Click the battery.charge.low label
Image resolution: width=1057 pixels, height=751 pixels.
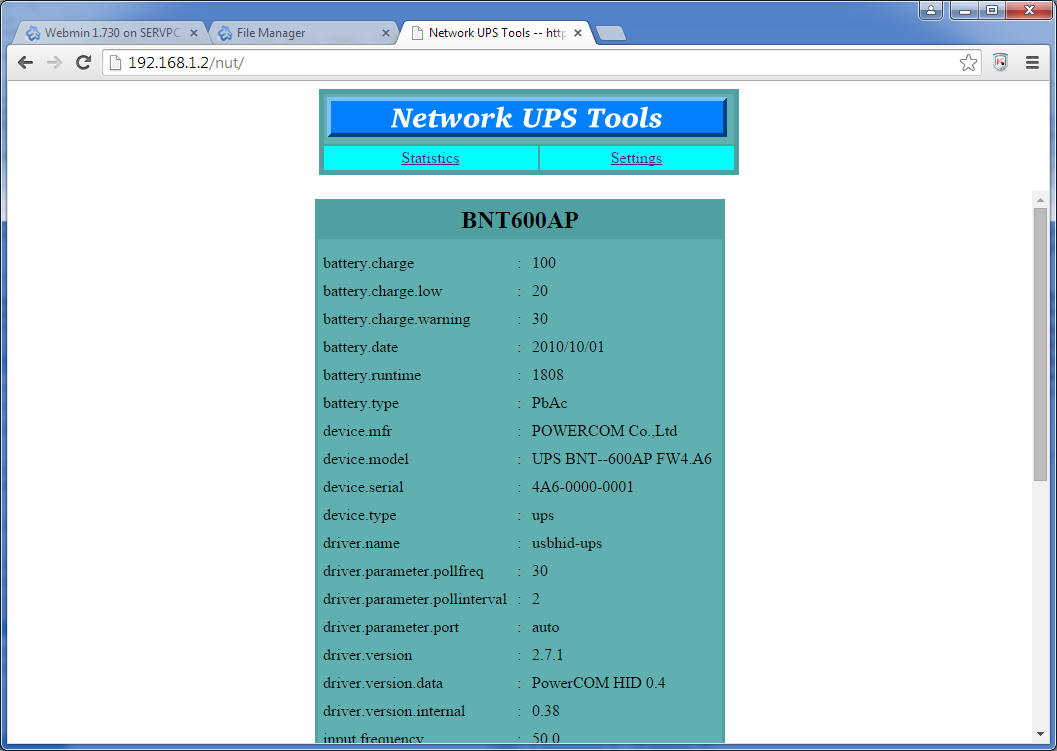pos(382,291)
